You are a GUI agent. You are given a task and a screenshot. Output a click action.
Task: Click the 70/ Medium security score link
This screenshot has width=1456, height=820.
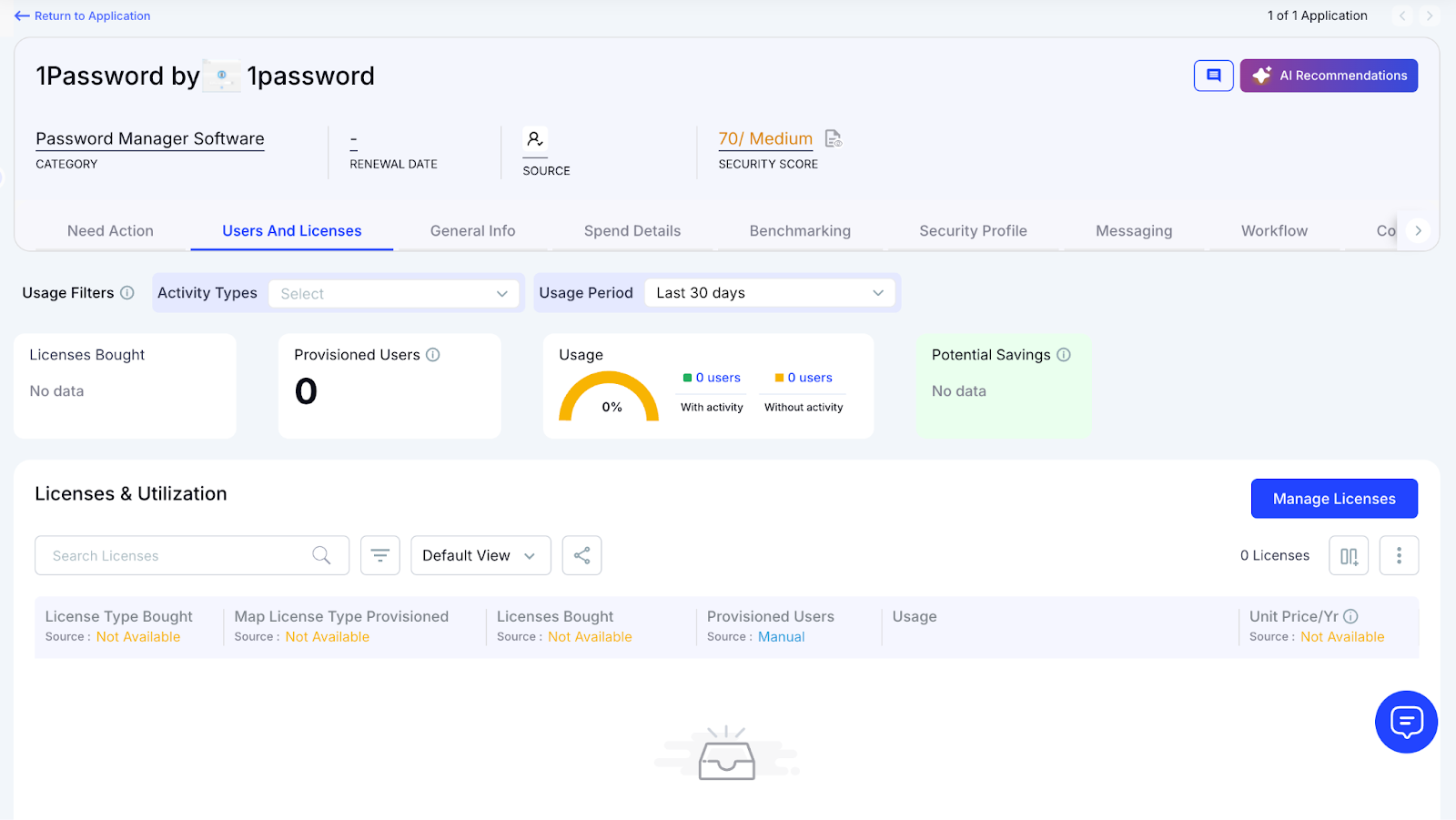pyautogui.click(x=765, y=138)
